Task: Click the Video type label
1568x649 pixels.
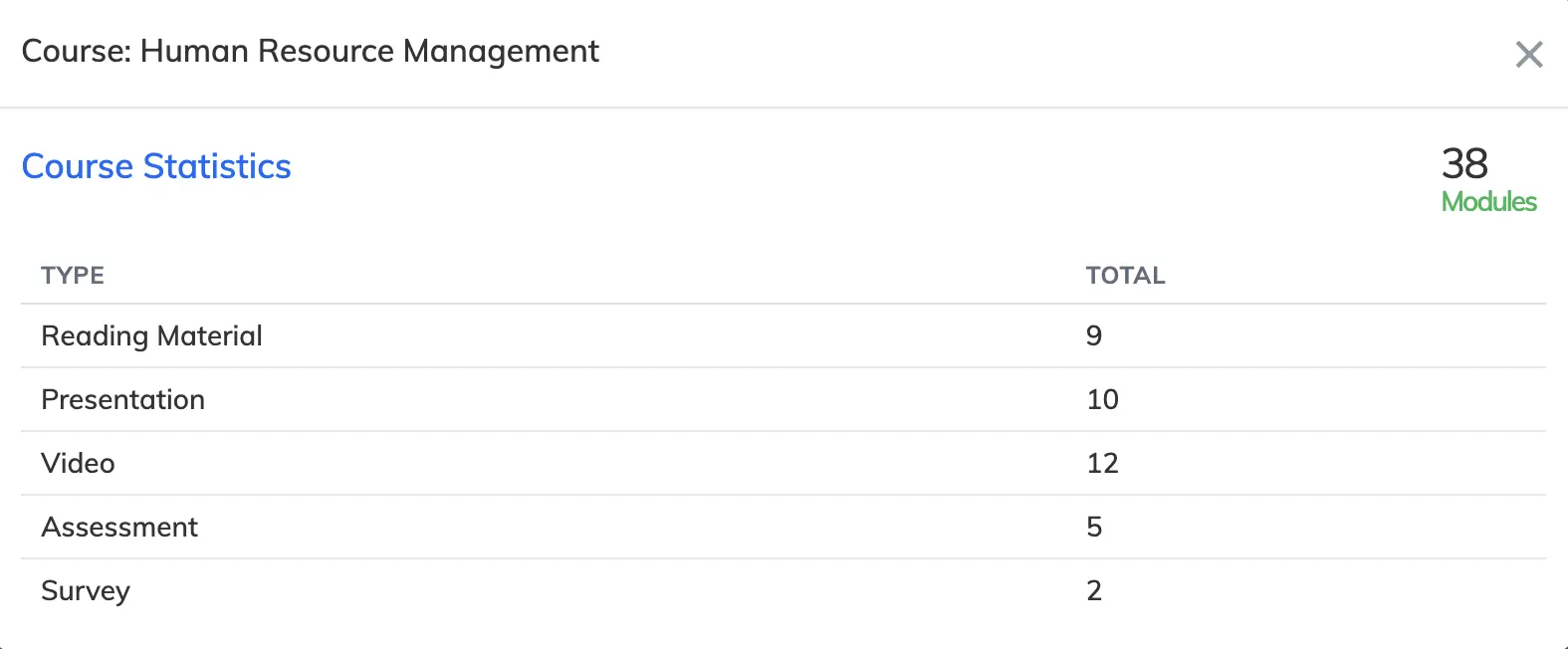Action: click(77, 463)
